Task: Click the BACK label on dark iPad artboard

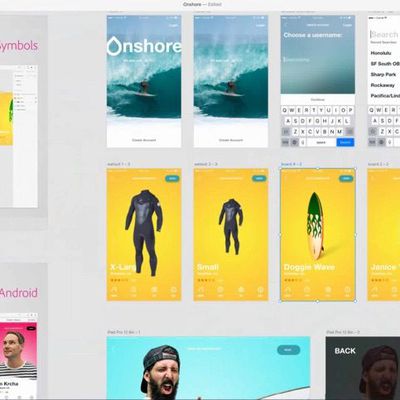Action: [345, 351]
